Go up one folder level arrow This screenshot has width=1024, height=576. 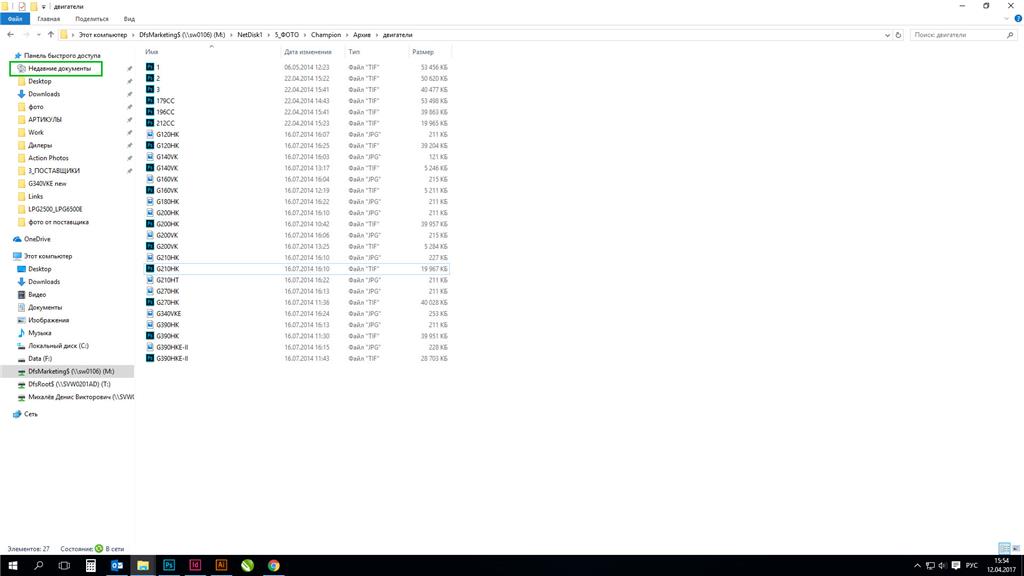point(51,35)
